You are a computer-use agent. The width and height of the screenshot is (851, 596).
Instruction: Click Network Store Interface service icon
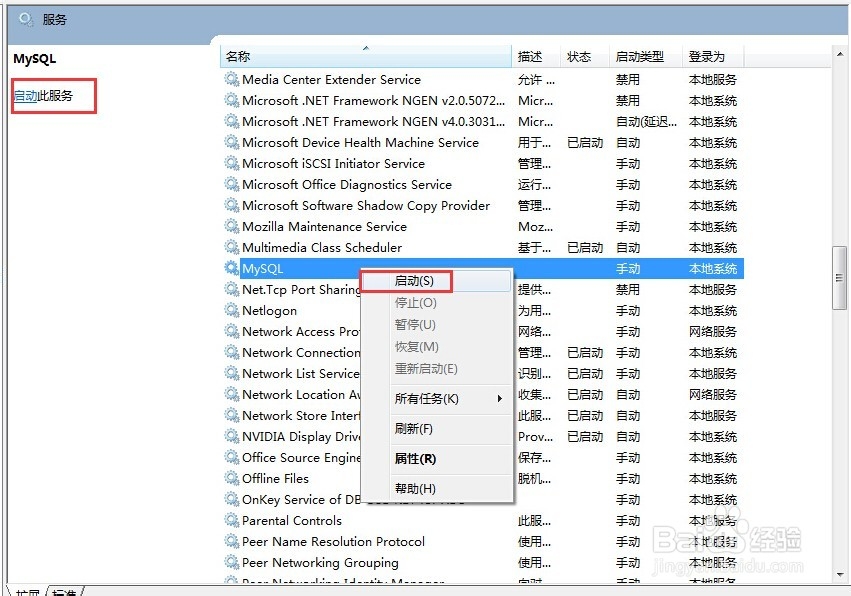(232, 415)
